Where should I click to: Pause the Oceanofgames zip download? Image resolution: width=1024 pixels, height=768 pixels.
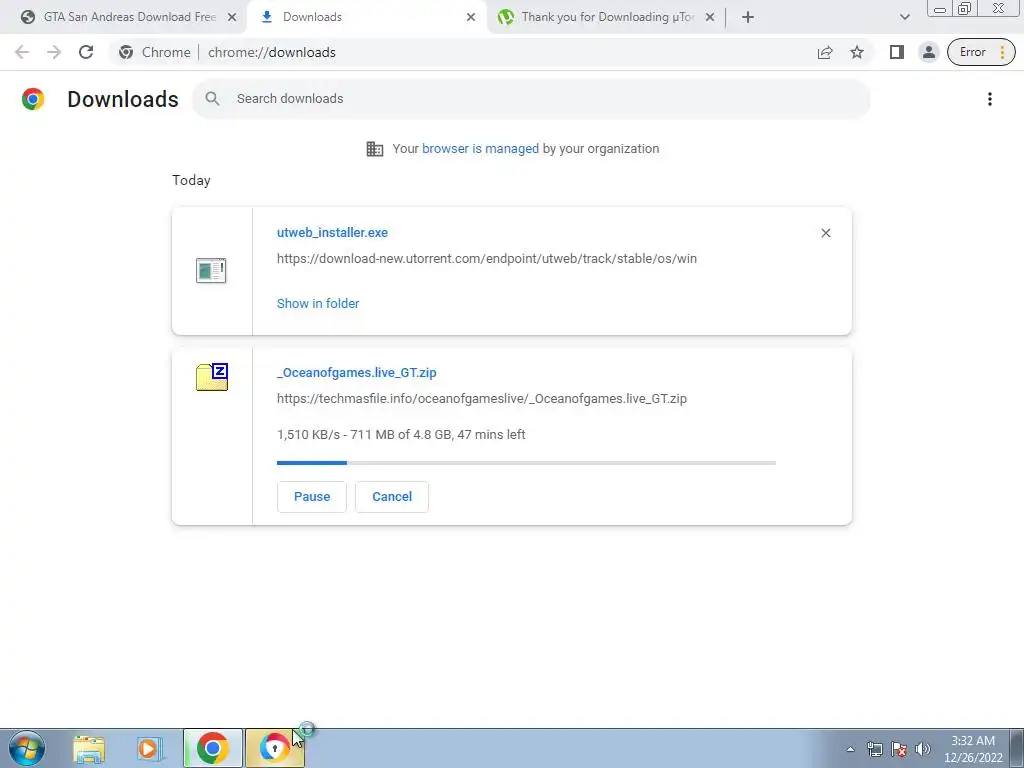pyautogui.click(x=312, y=496)
